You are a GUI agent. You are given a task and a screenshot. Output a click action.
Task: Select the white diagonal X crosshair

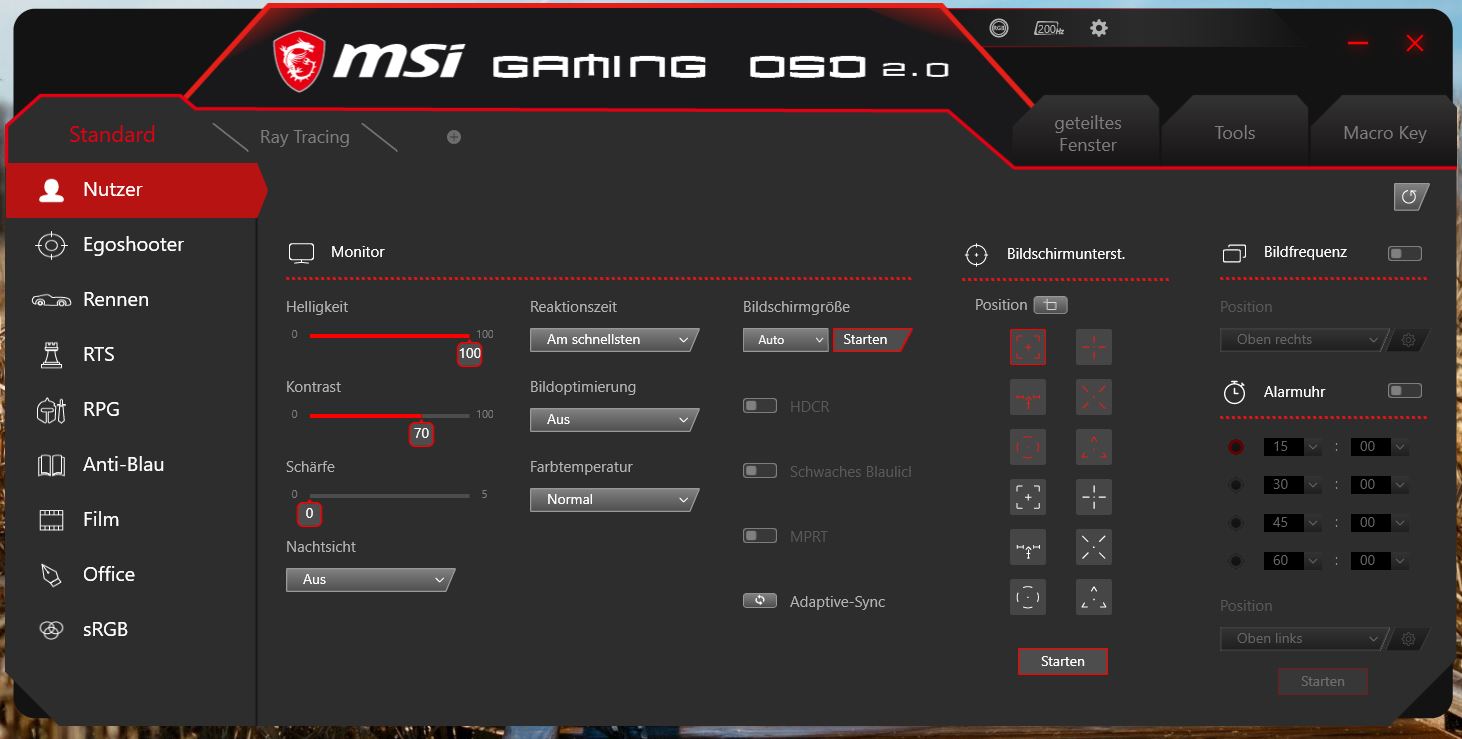(1094, 547)
